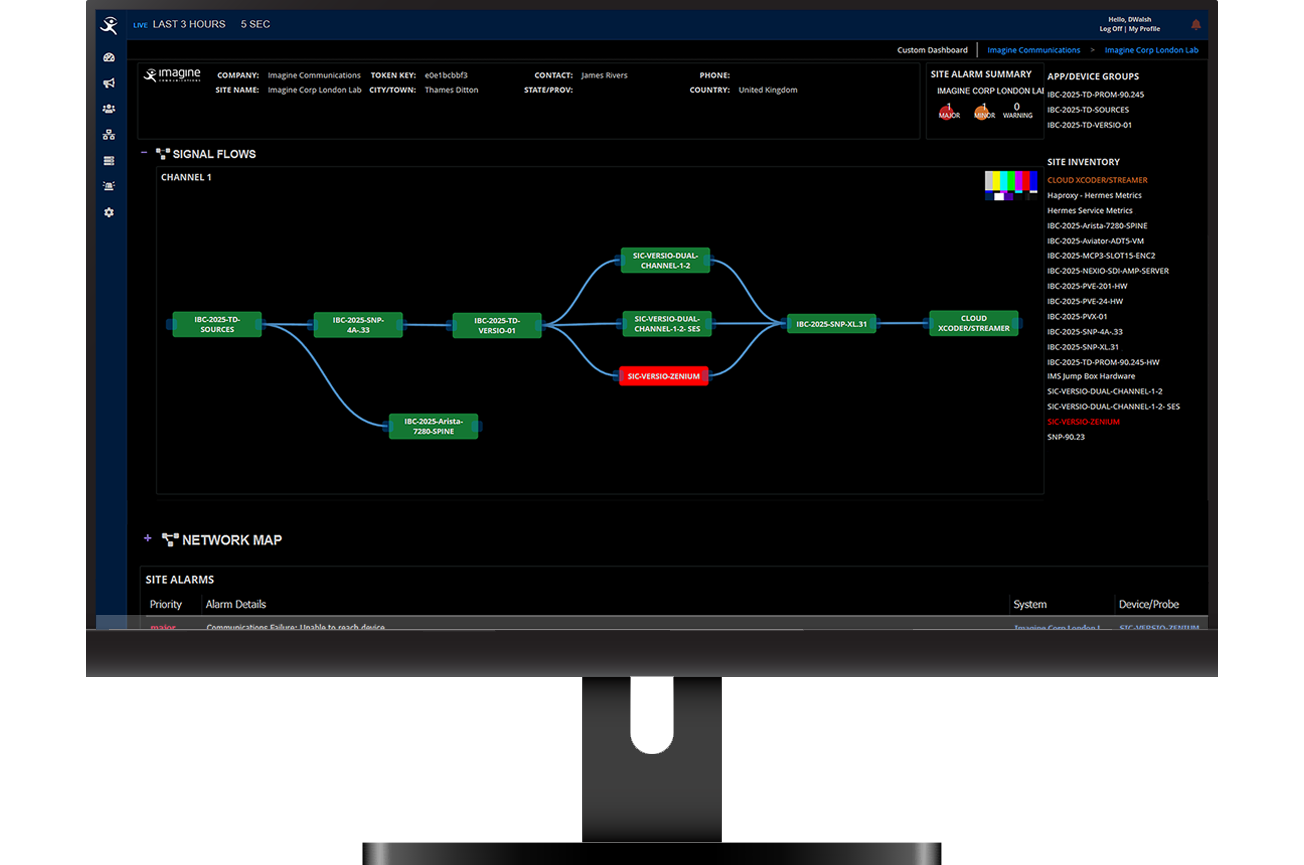
Task: Open IBC-2025-NEXIO-SDI-AMP-SERVER inventory item
Action: tap(1108, 270)
